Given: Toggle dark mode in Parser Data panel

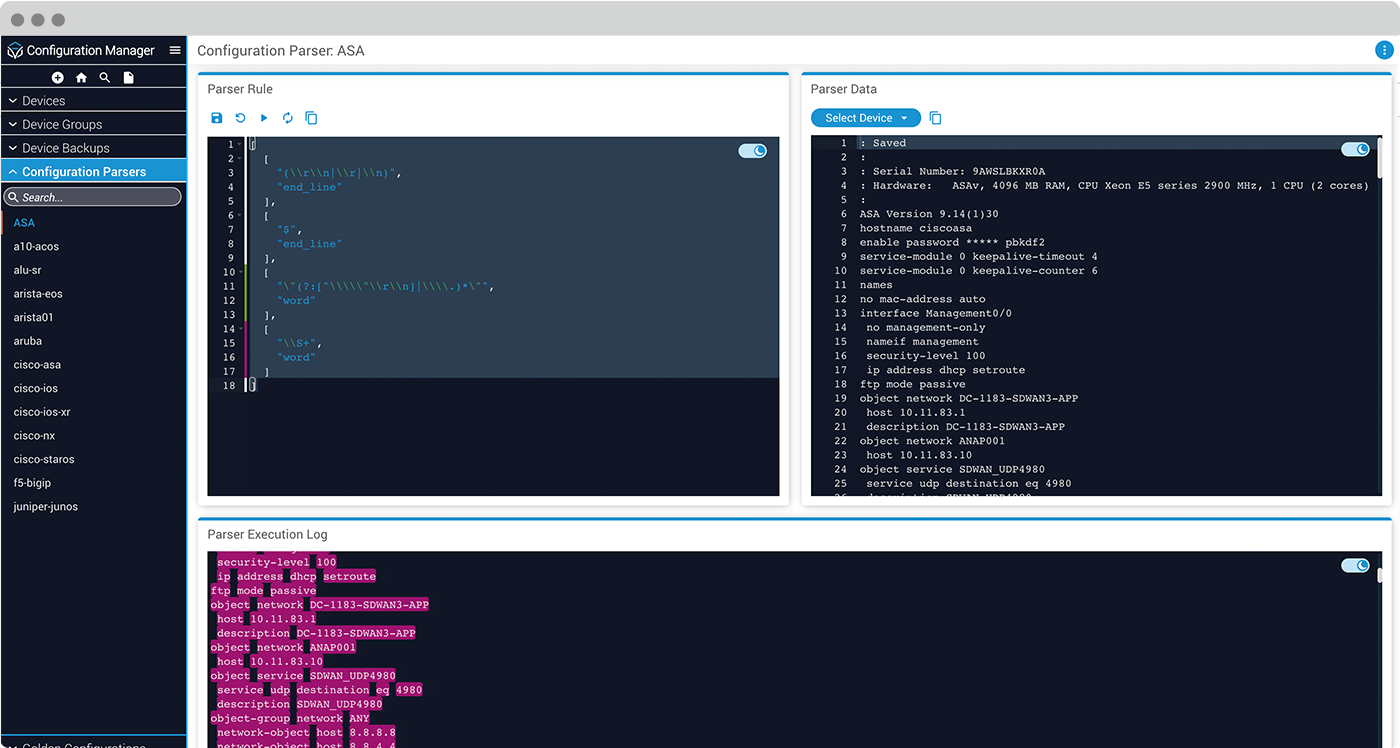Looking at the screenshot, I should [1355, 149].
